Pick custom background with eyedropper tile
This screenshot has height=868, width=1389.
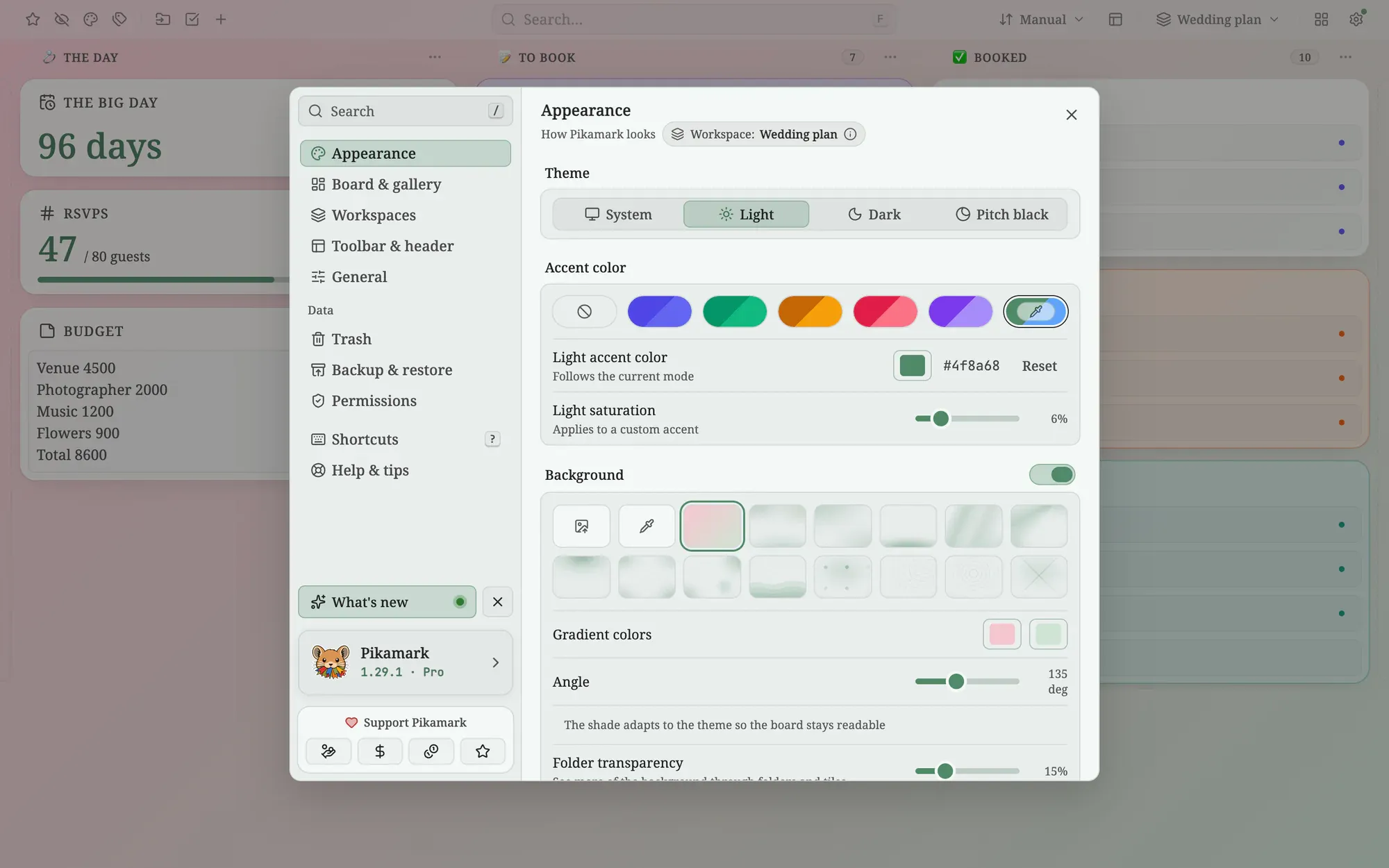coord(647,526)
